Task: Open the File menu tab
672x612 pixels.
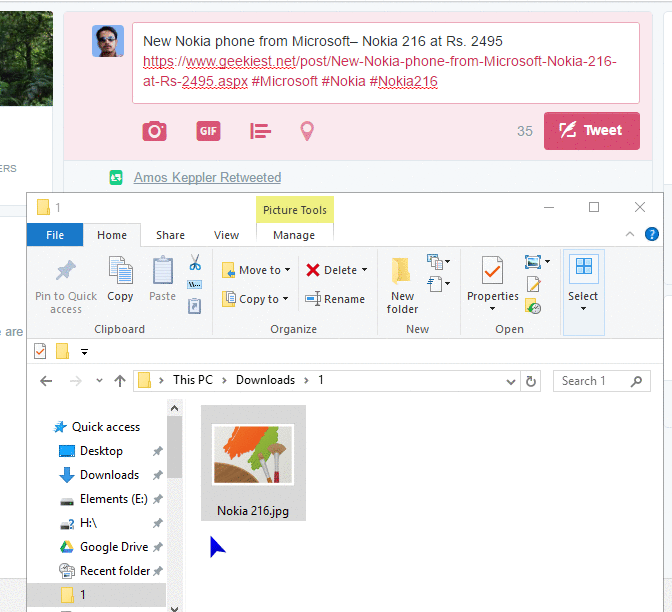Action: point(55,235)
